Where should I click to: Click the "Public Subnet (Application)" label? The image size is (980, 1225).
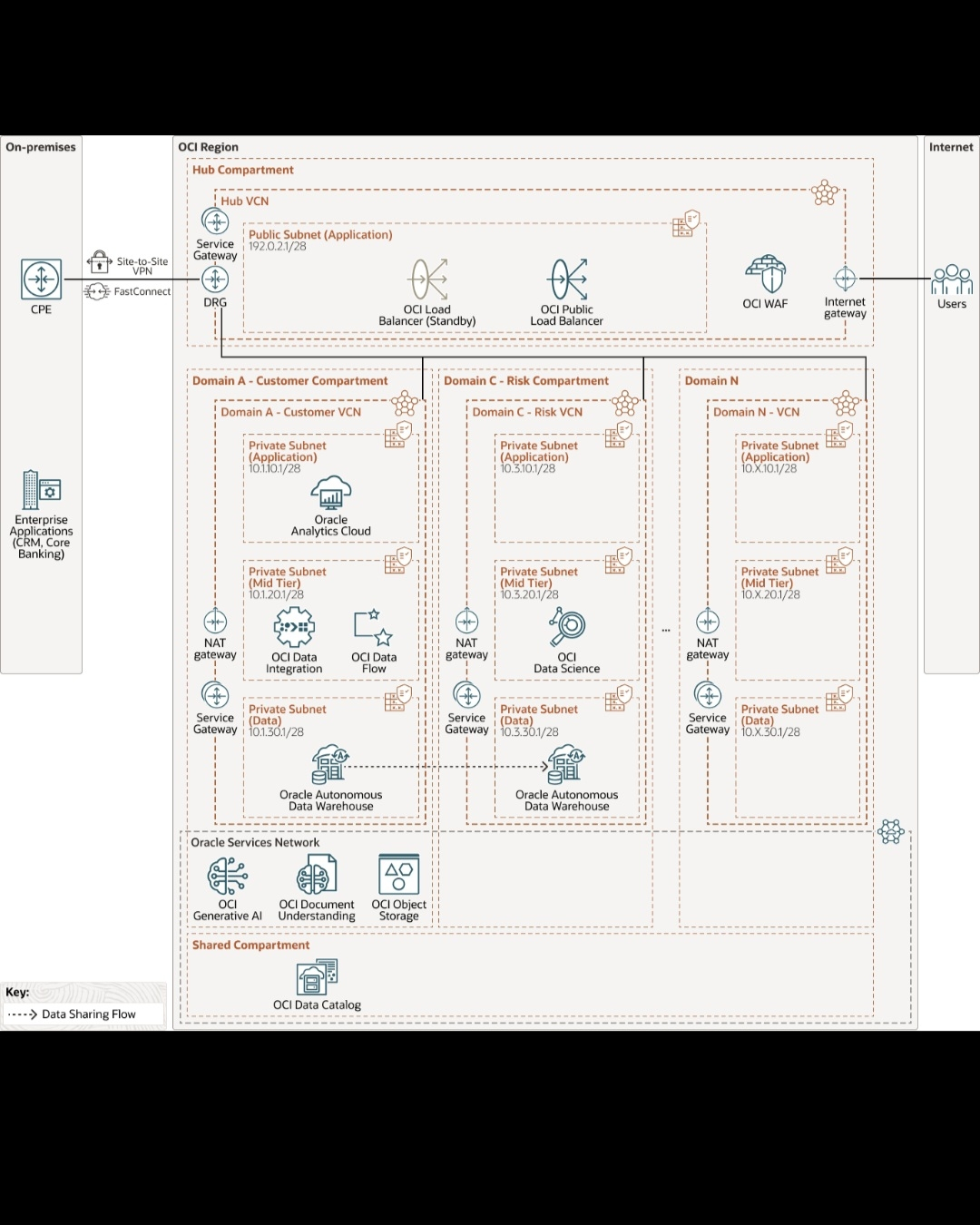coord(321,235)
